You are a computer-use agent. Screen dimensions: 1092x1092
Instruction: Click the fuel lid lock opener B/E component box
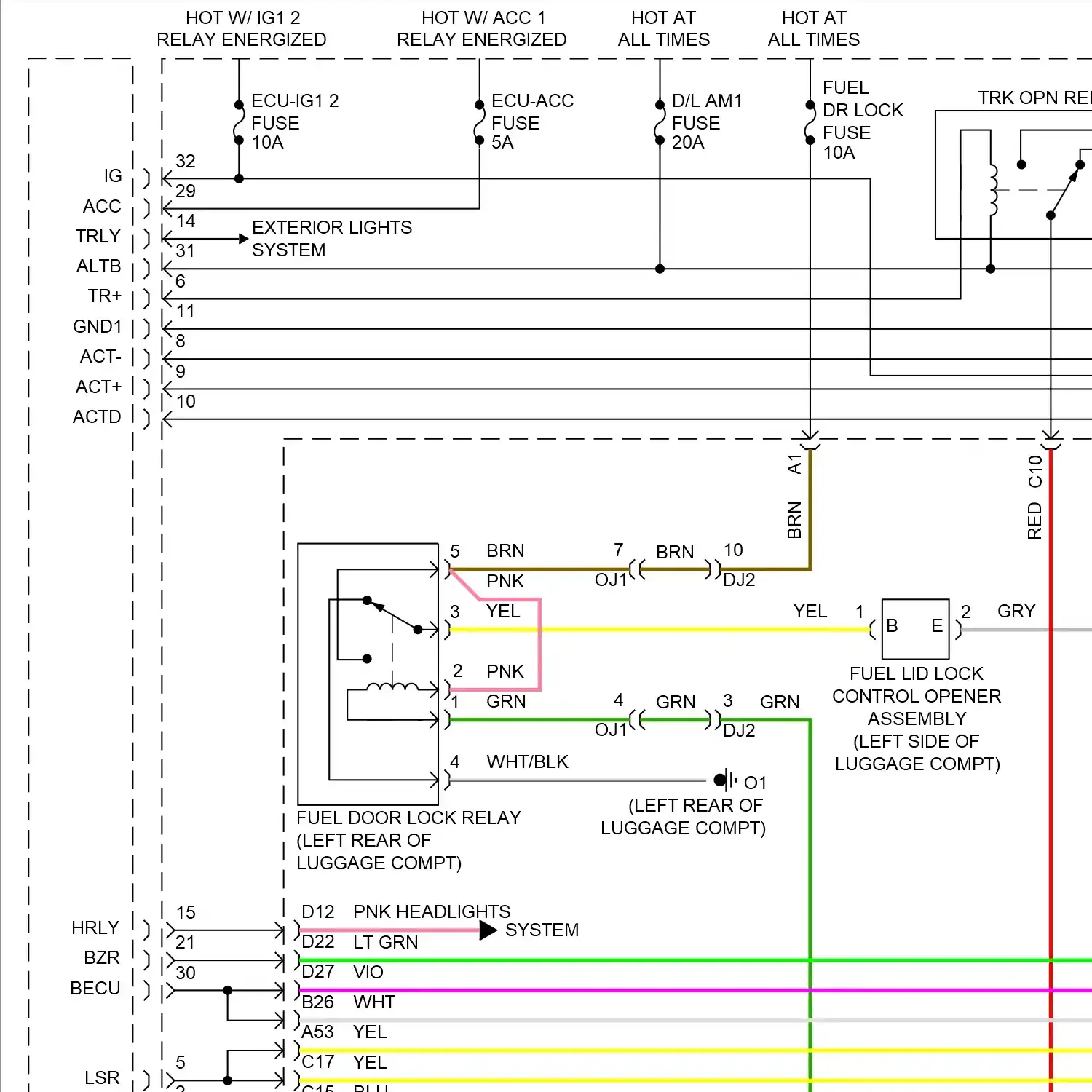(x=915, y=629)
